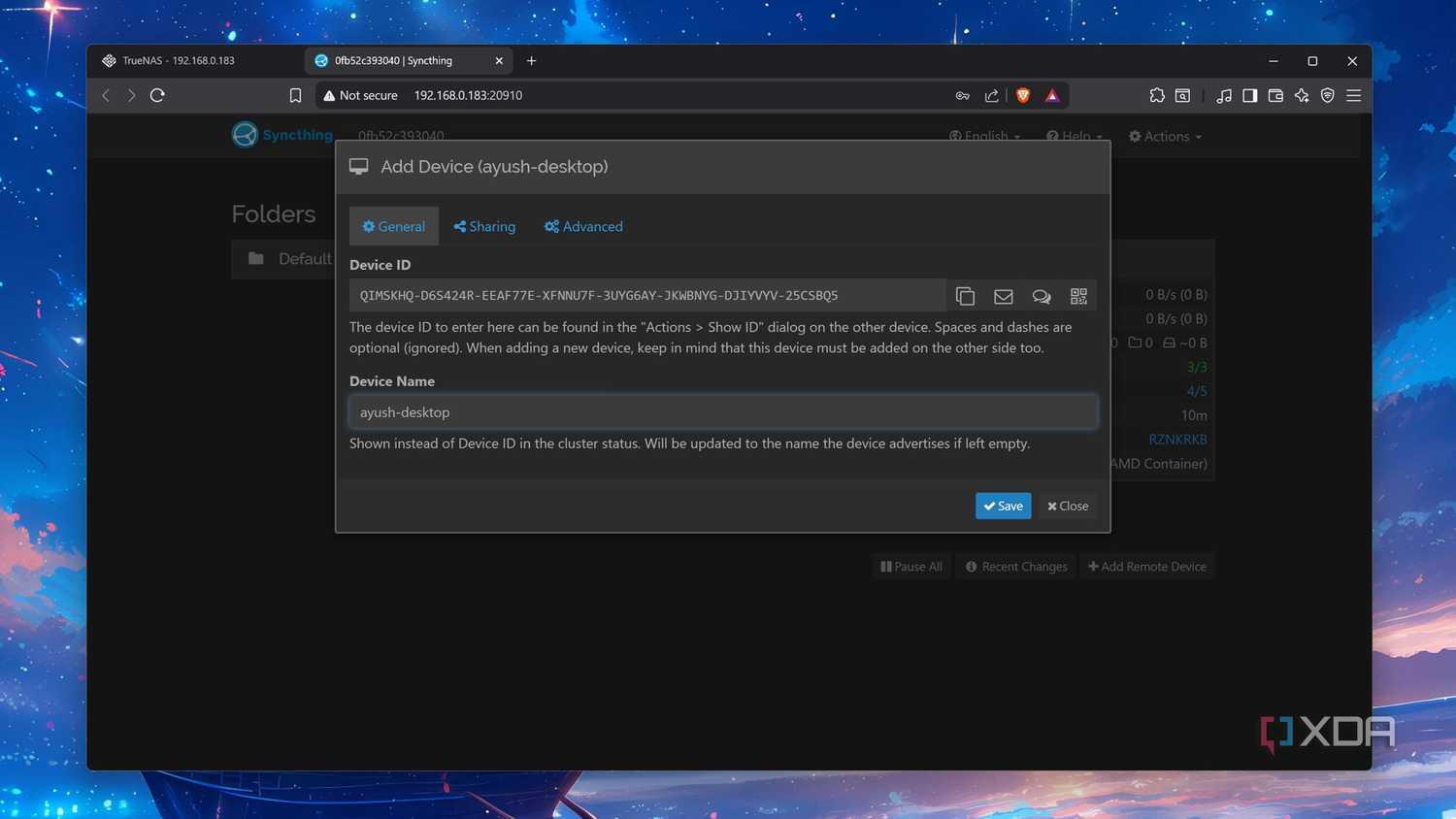Image resolution: width=1456 pixels, height=819 pixels.
Task: Switch to TrueNAS browser tab
Action: tap(179, 60)
